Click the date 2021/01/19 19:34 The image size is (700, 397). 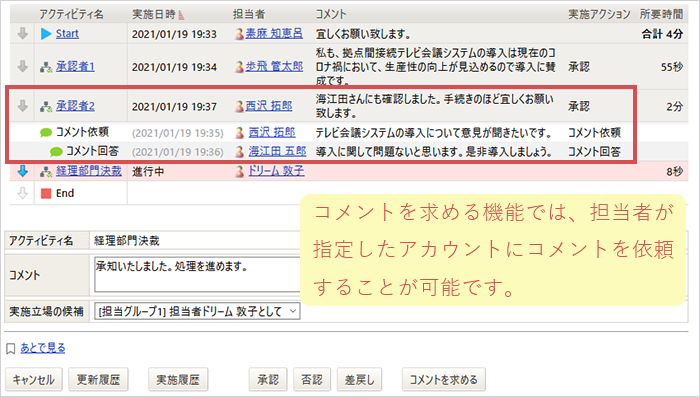[174, 67]
